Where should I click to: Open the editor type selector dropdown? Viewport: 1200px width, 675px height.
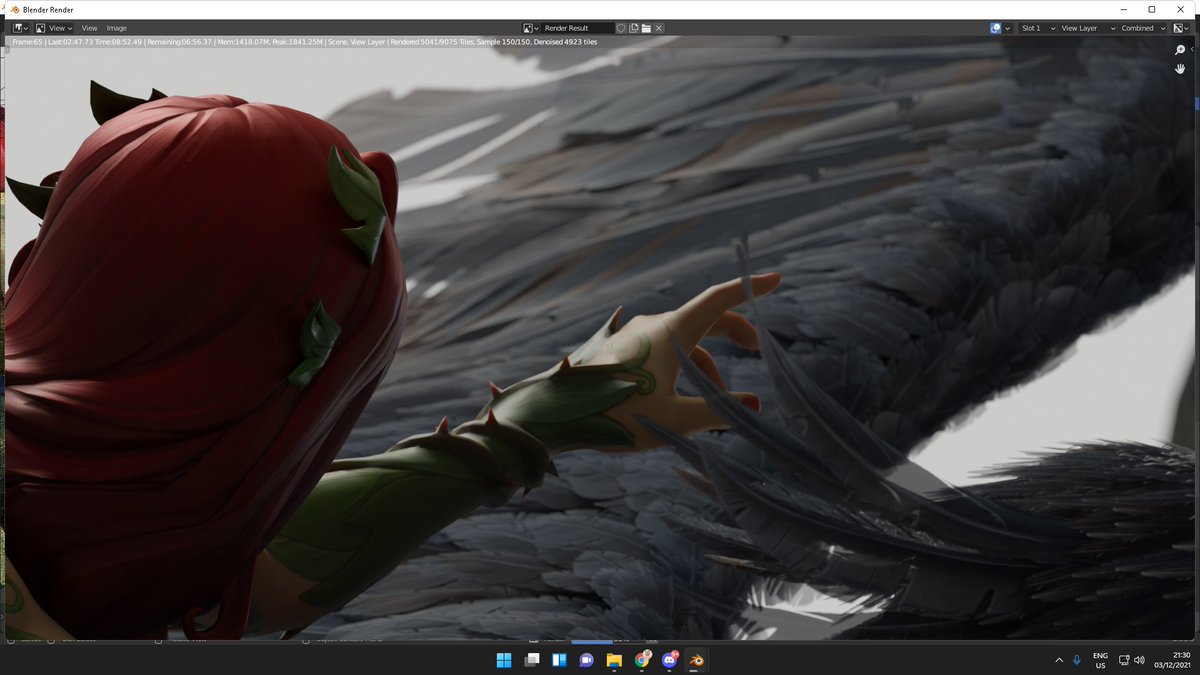22,28
